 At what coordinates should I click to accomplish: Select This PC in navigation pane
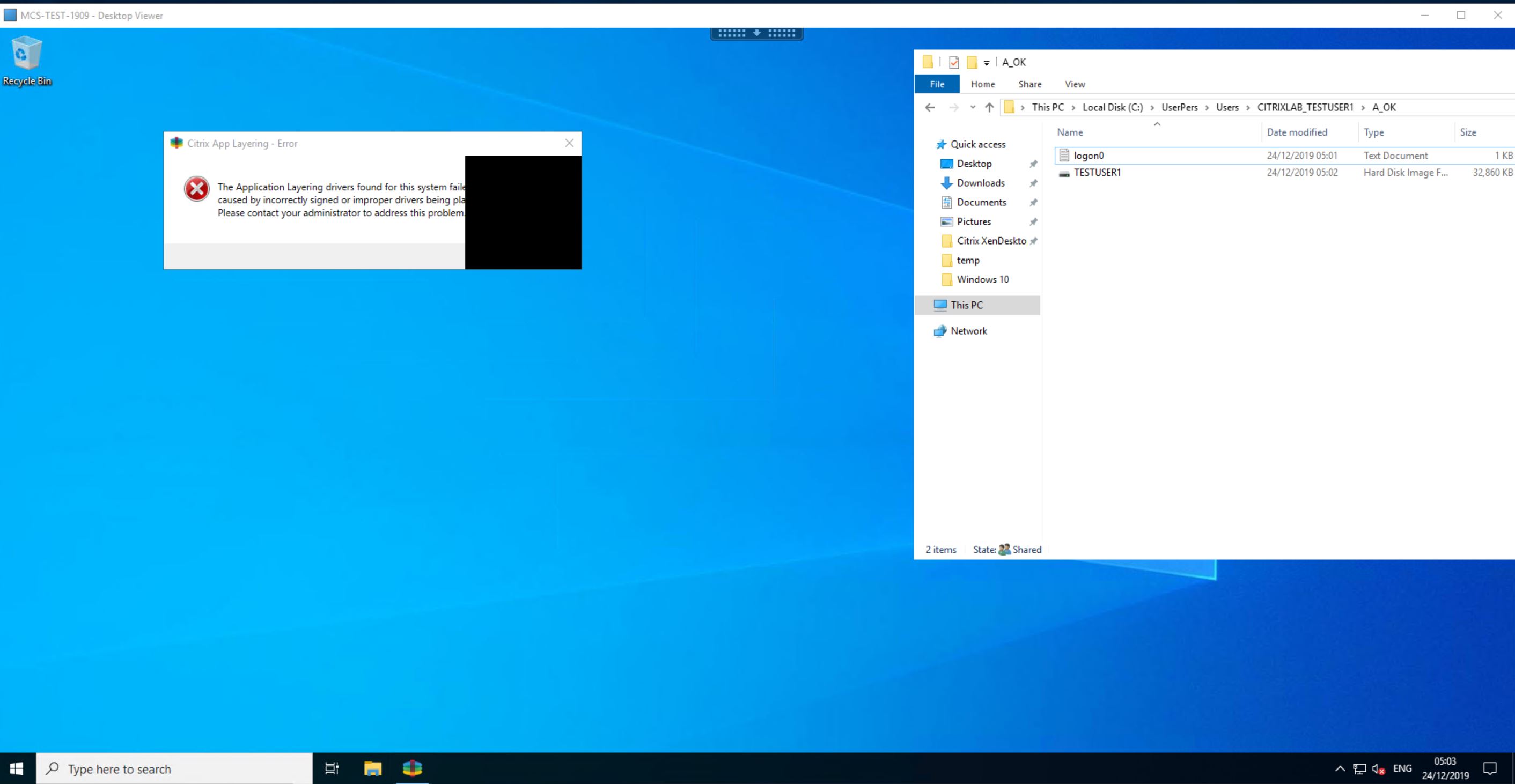[977, 306]
